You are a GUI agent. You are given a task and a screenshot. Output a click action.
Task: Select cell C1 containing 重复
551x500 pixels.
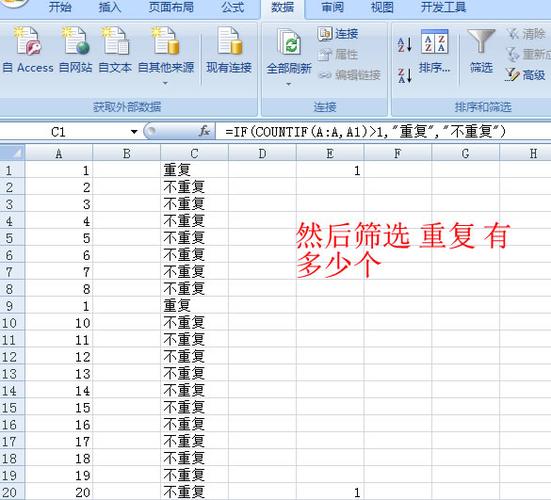194,170
